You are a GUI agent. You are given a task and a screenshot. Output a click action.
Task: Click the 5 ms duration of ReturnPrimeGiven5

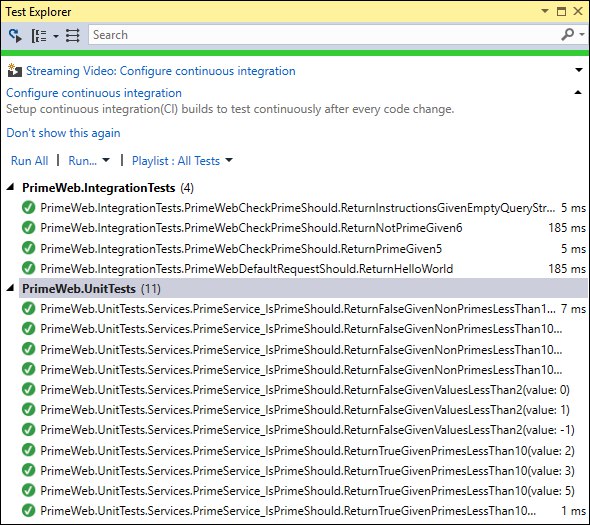pyautogui.click(x=573, y=248)
